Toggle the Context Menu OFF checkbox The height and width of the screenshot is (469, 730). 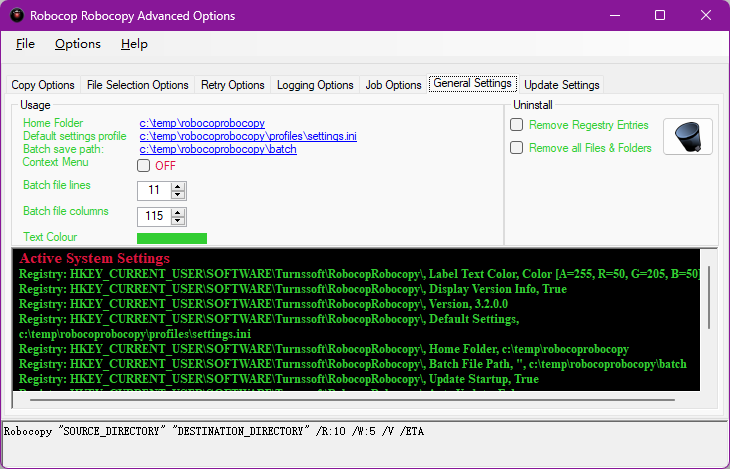click(x=144, y=166)
